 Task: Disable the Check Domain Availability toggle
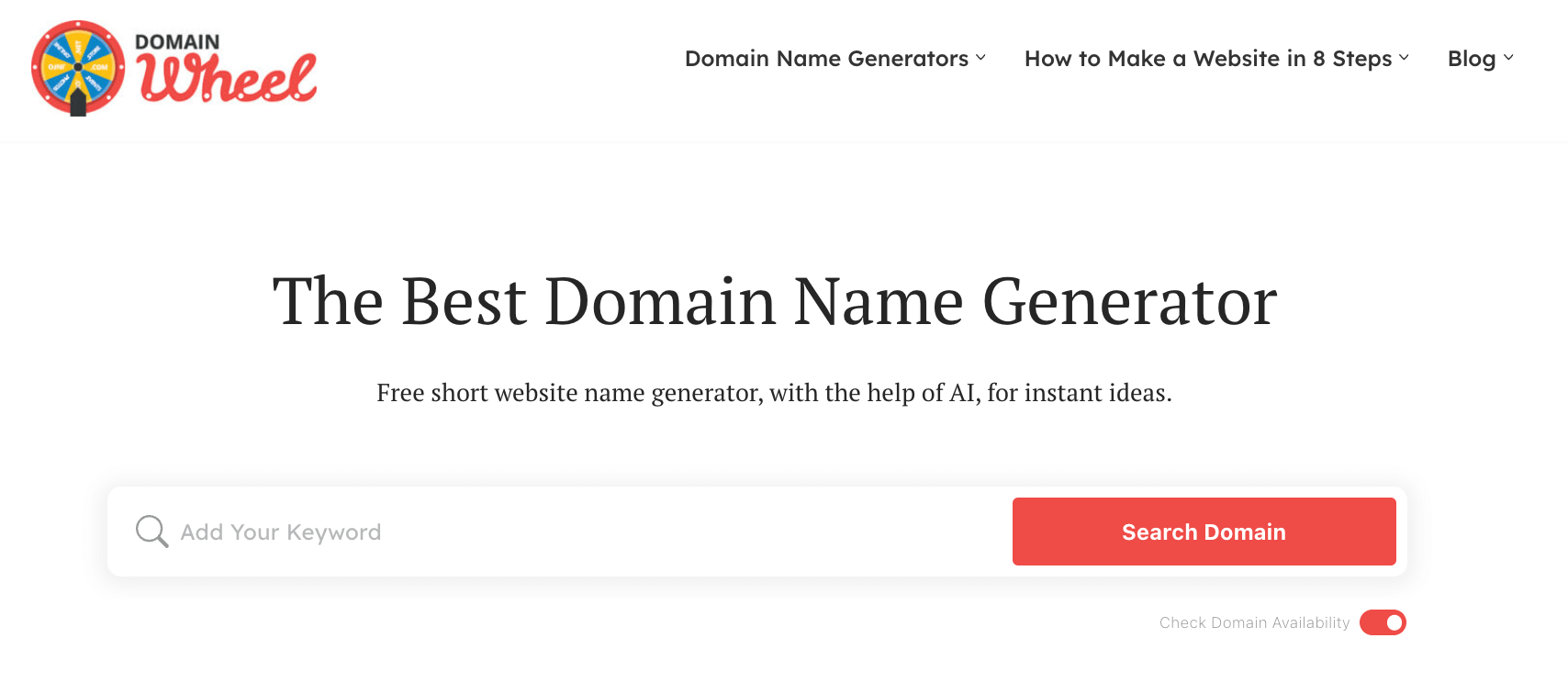pos(1382,622)
